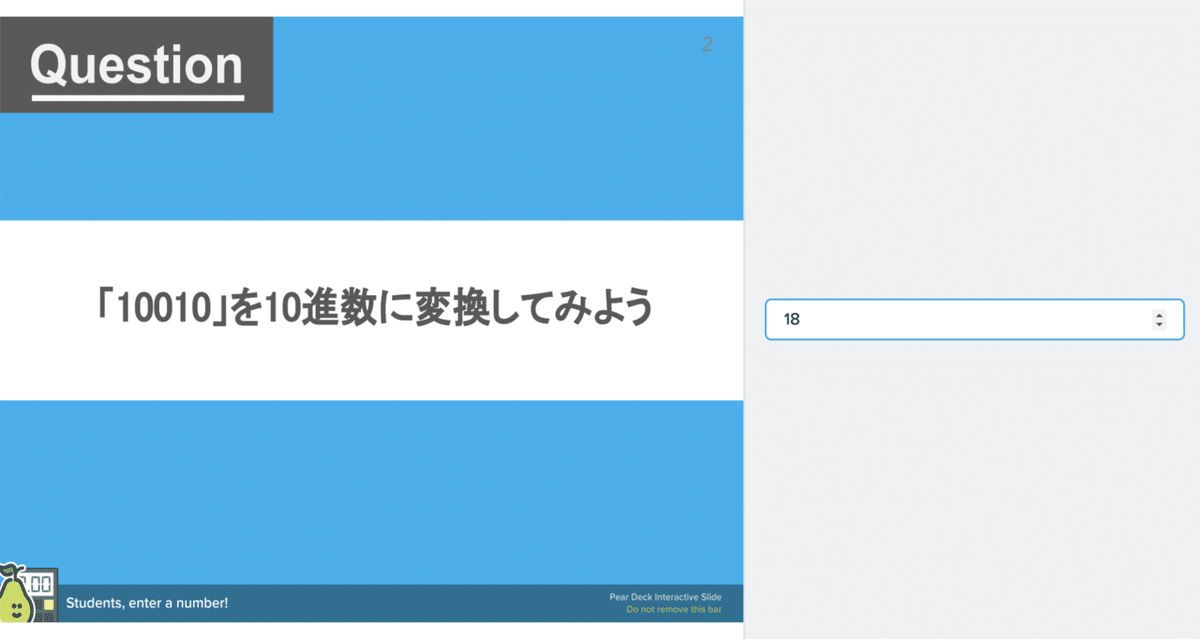
Task: Click the calculator icon held by the pear
Action: pyautogui.click(x=40, y=595)
